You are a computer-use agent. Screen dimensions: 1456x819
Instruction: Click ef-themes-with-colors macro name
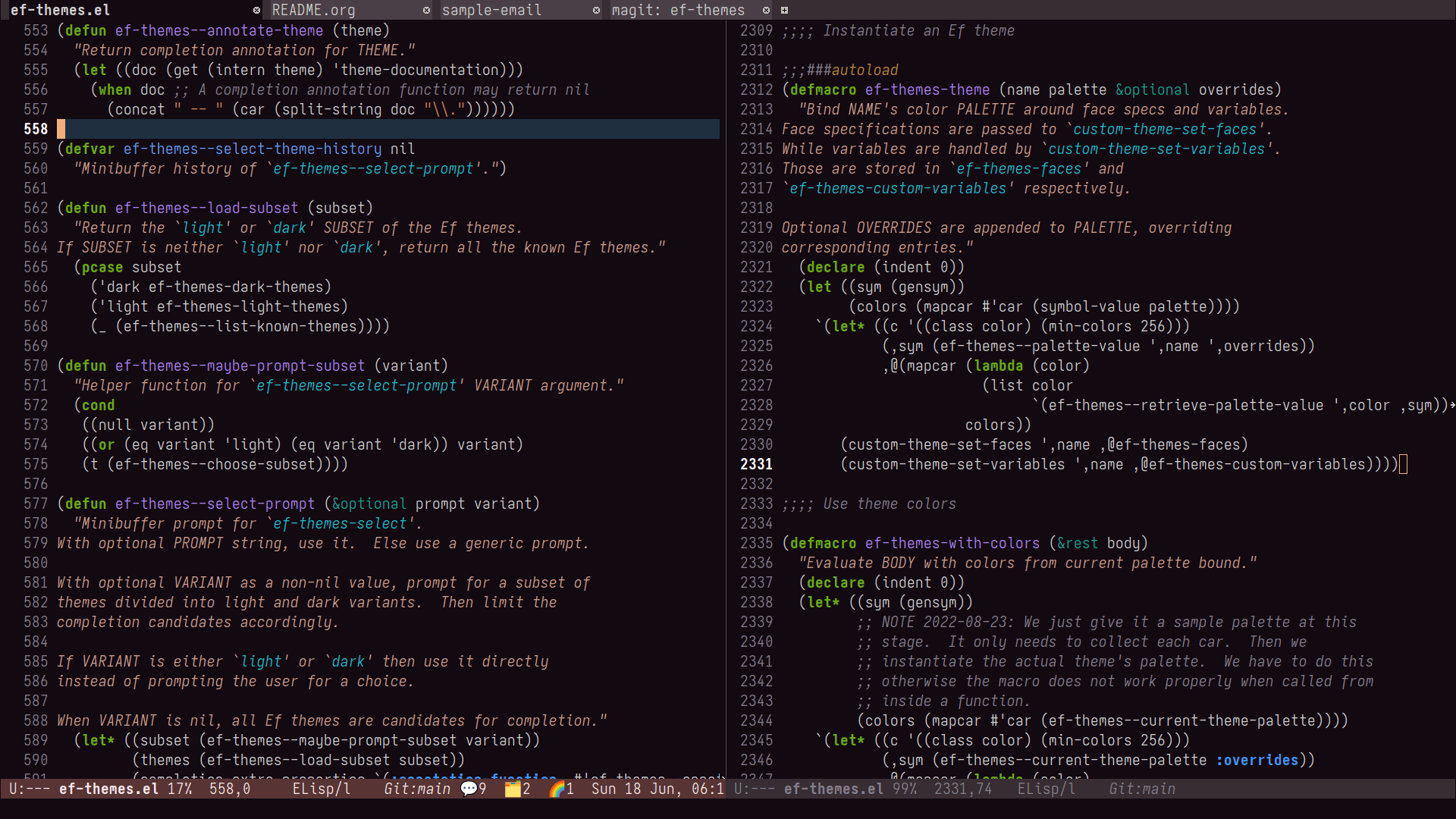coord(952,543)
